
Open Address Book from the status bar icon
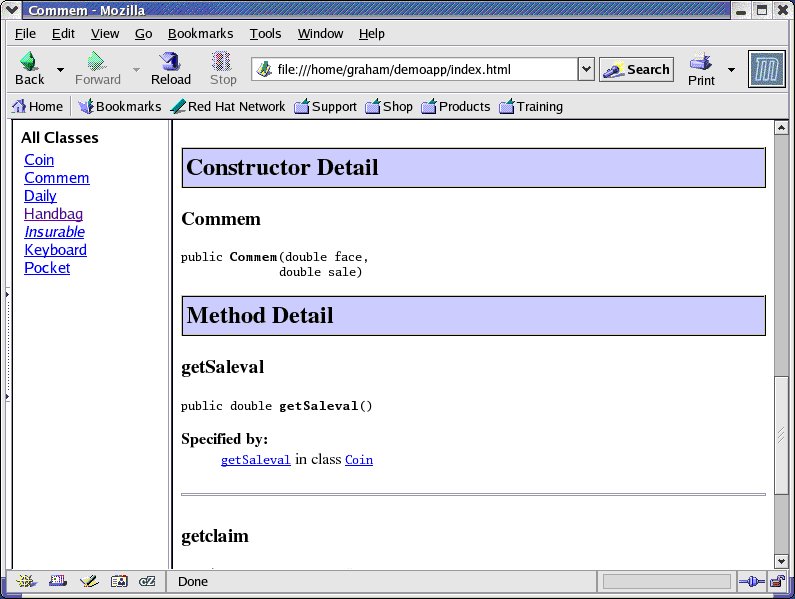[x=119, y=581]
